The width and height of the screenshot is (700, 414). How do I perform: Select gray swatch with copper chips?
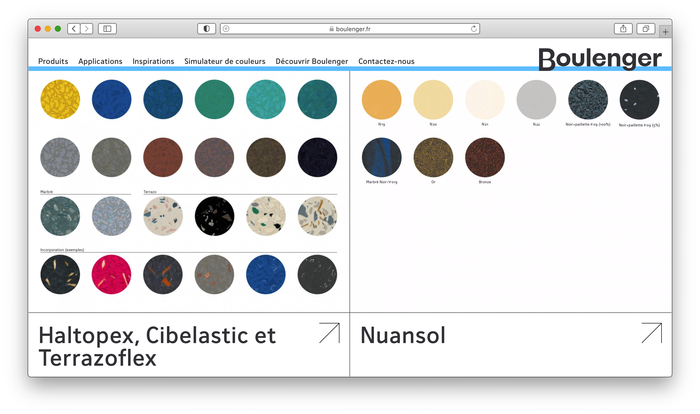click(214, 274)
